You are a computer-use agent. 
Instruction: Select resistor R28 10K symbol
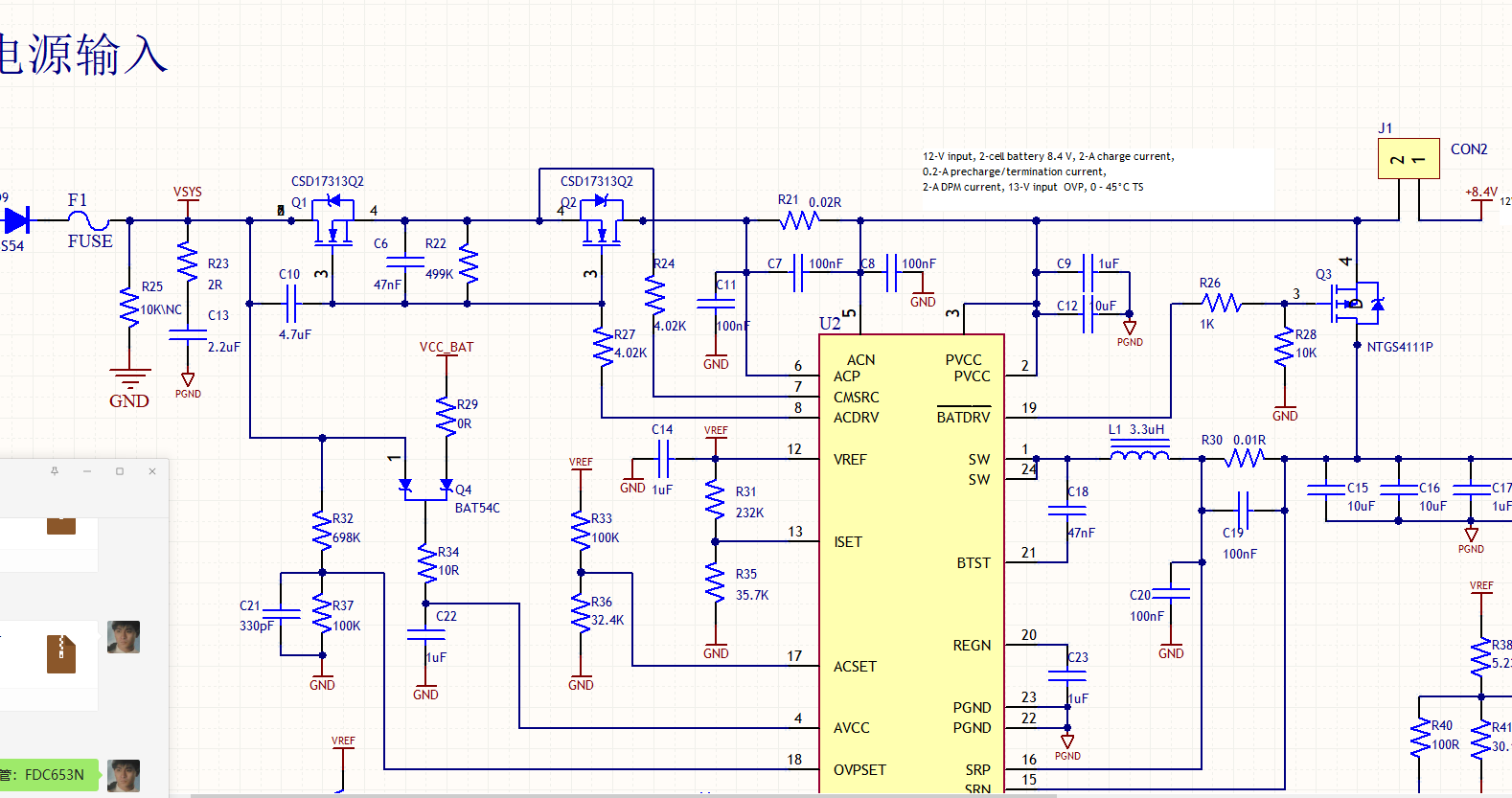tap(1284, 346)
